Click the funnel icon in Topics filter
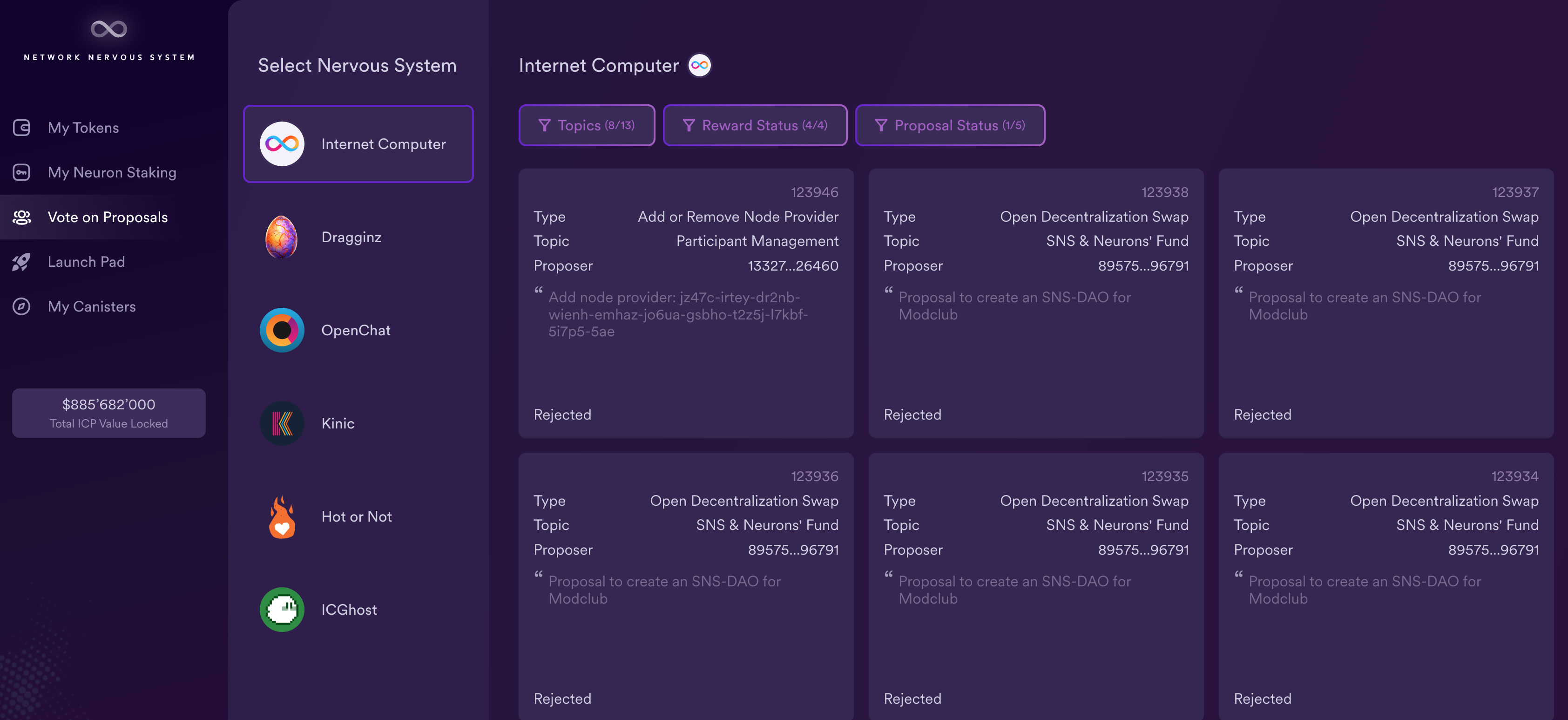This screenshot has height=720, width=1568. pos(545,125)
